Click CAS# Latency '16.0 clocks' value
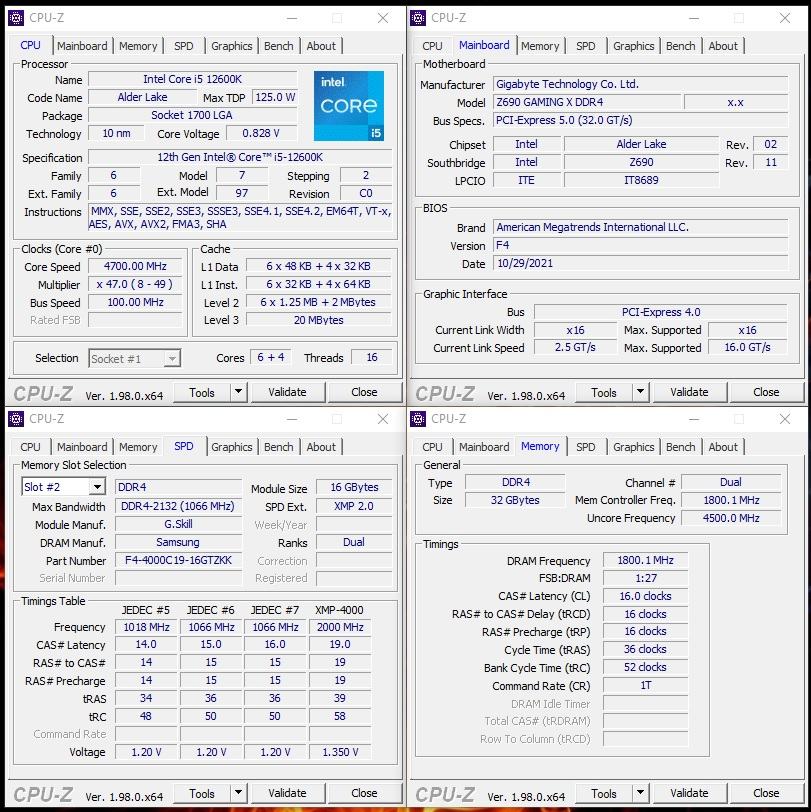Viewport: 811px width, 812px height. (646, 596)
